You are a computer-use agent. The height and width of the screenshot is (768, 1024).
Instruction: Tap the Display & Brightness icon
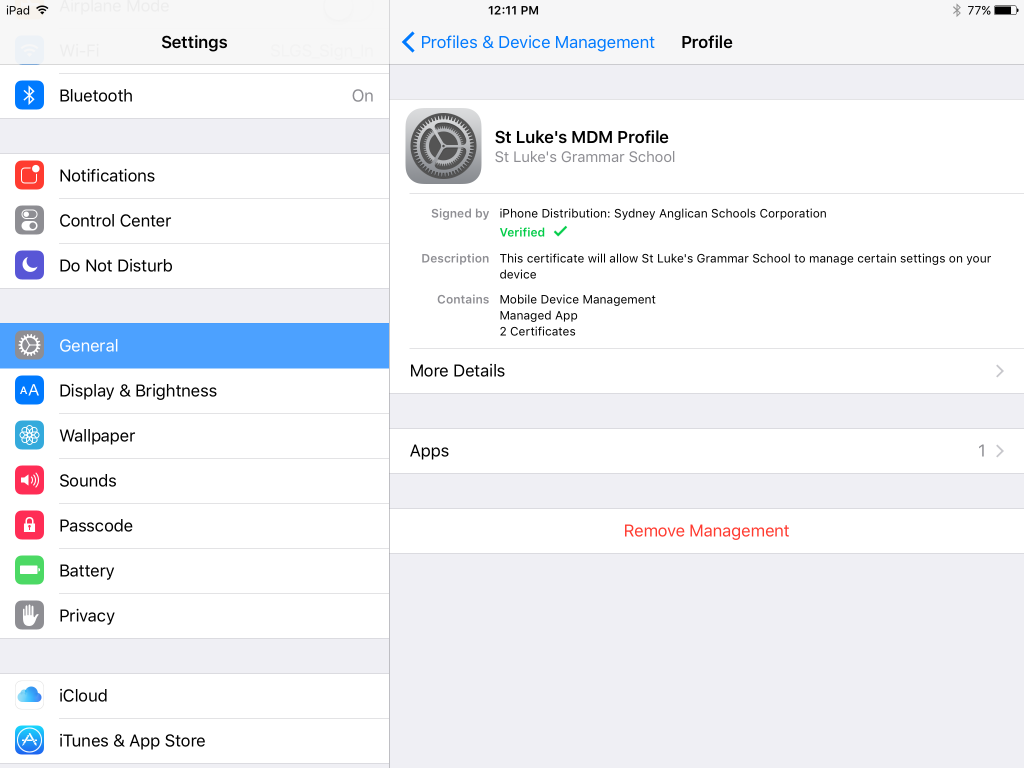29,391
